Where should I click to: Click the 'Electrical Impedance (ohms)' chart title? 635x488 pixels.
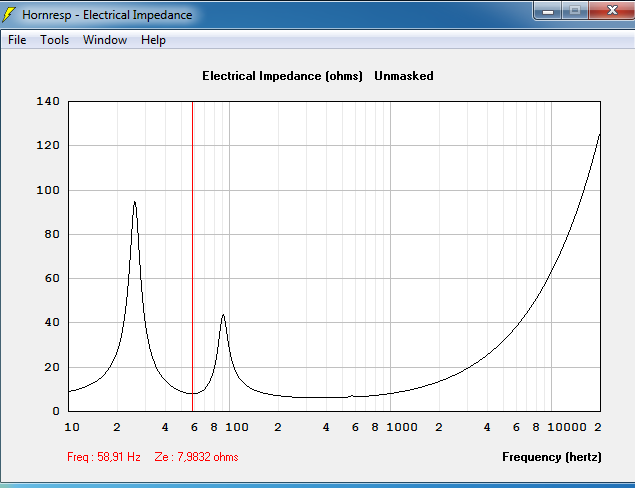(x=282, y=76)
